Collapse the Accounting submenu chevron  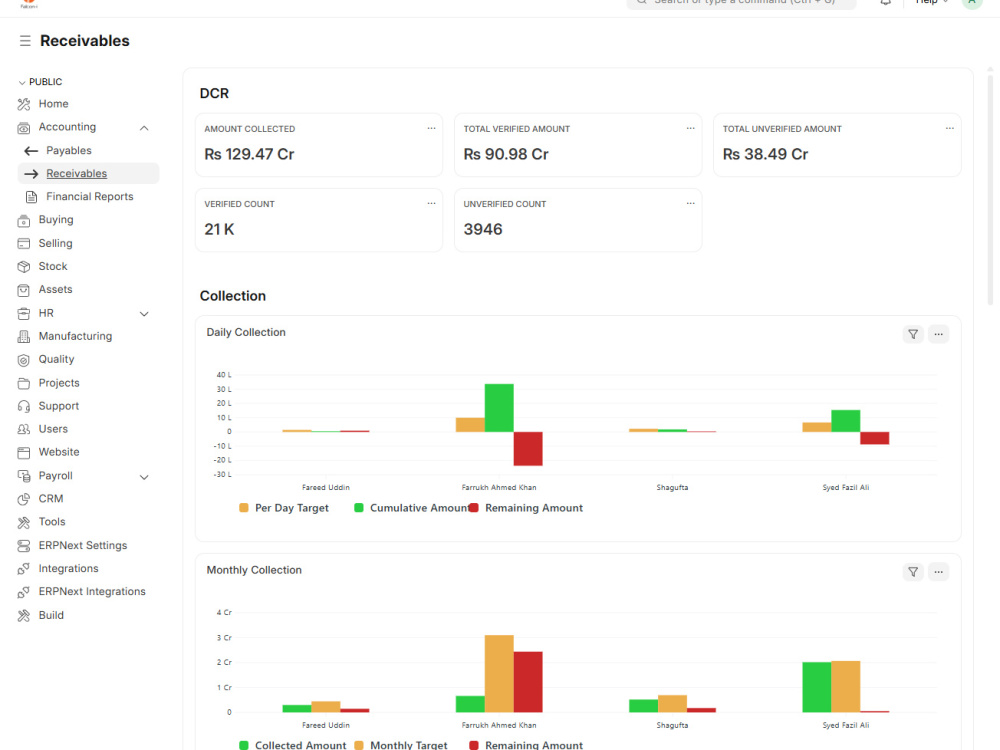(144, 128)
